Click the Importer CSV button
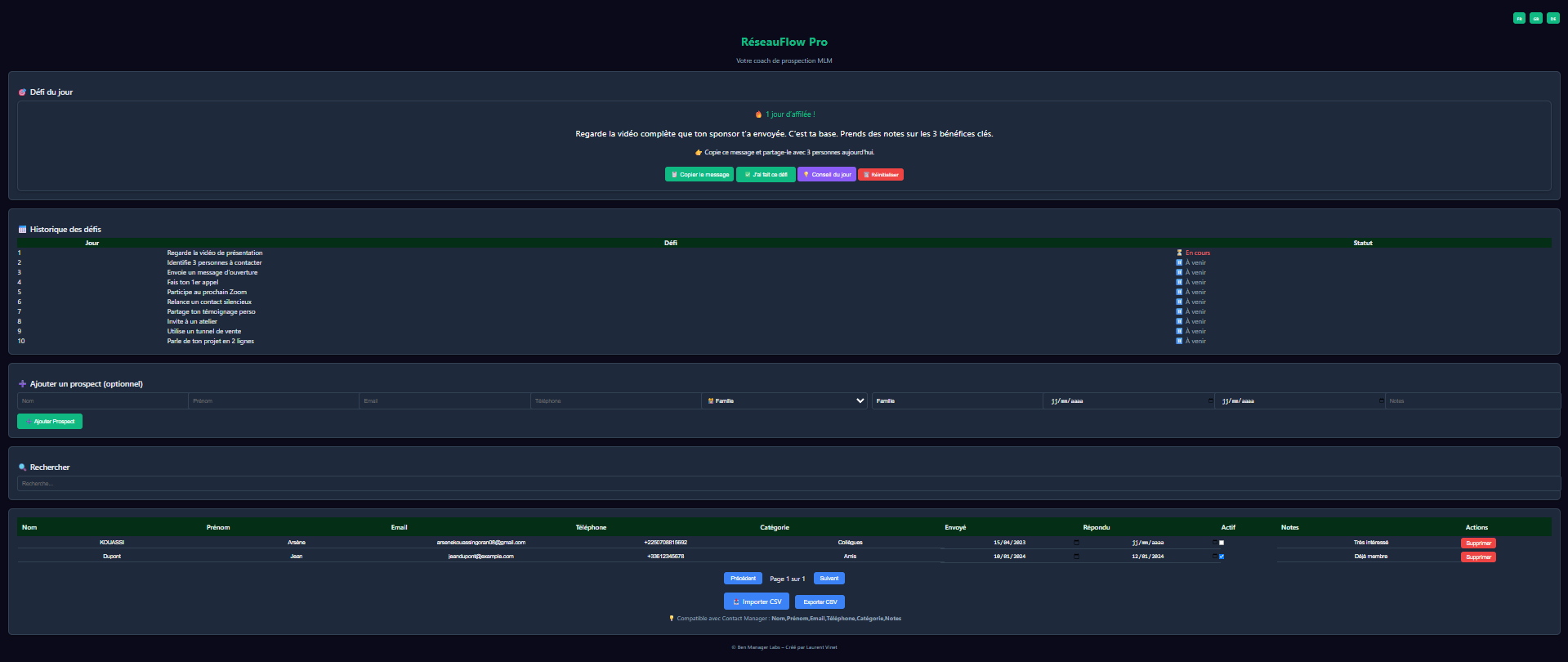Image resolution: width=1568 pixels, height=662 pixels. (x=757, y=602)
